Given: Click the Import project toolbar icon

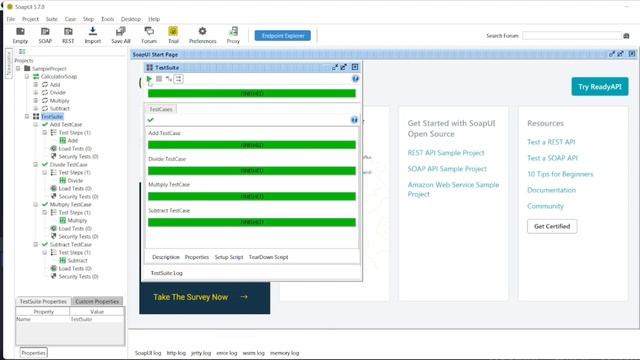Looking at the screenshot, I should pos(93,35).
